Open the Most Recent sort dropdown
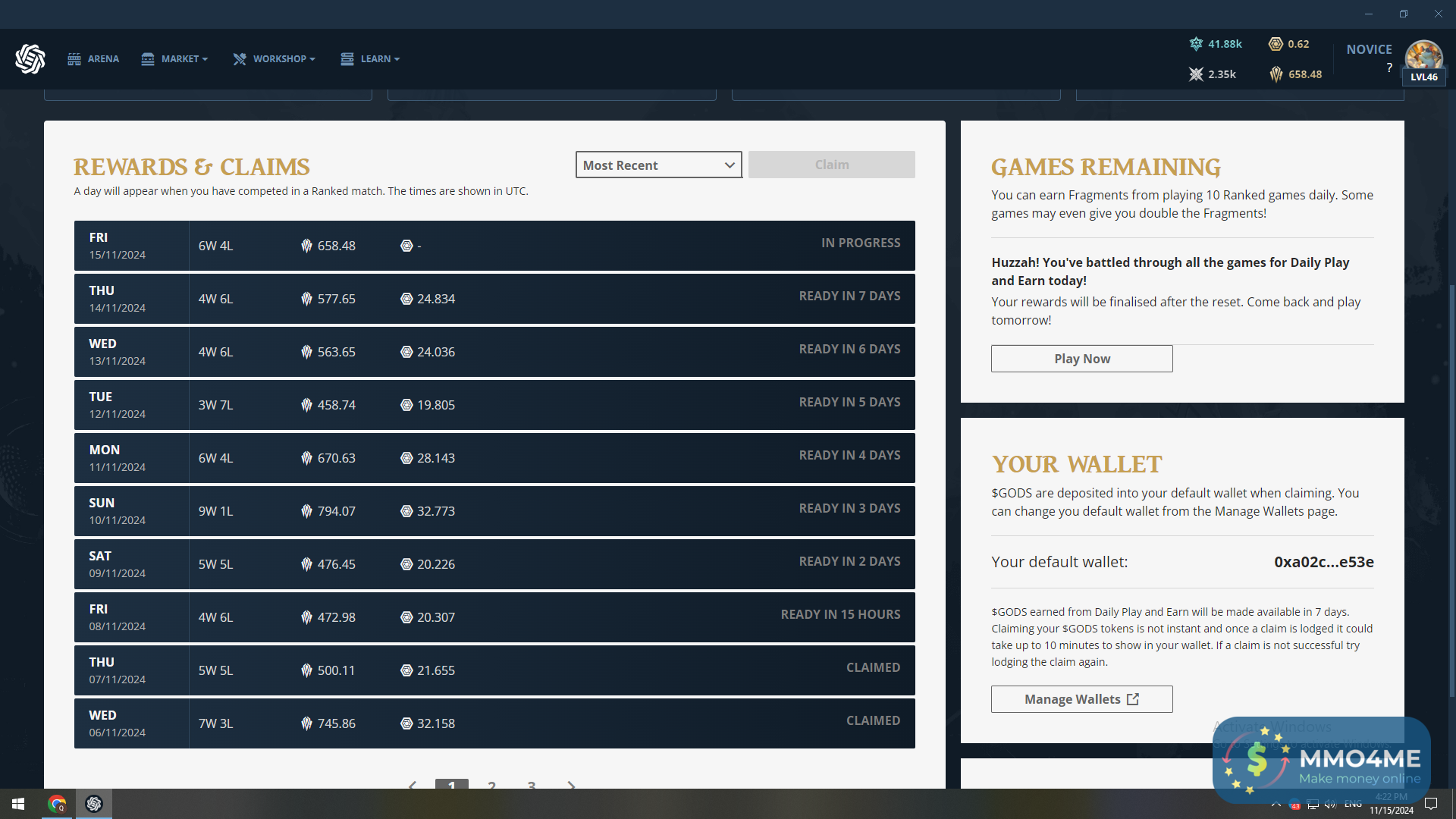The image size is (1456, 819). pyautogui.click(x=658, y=165)
